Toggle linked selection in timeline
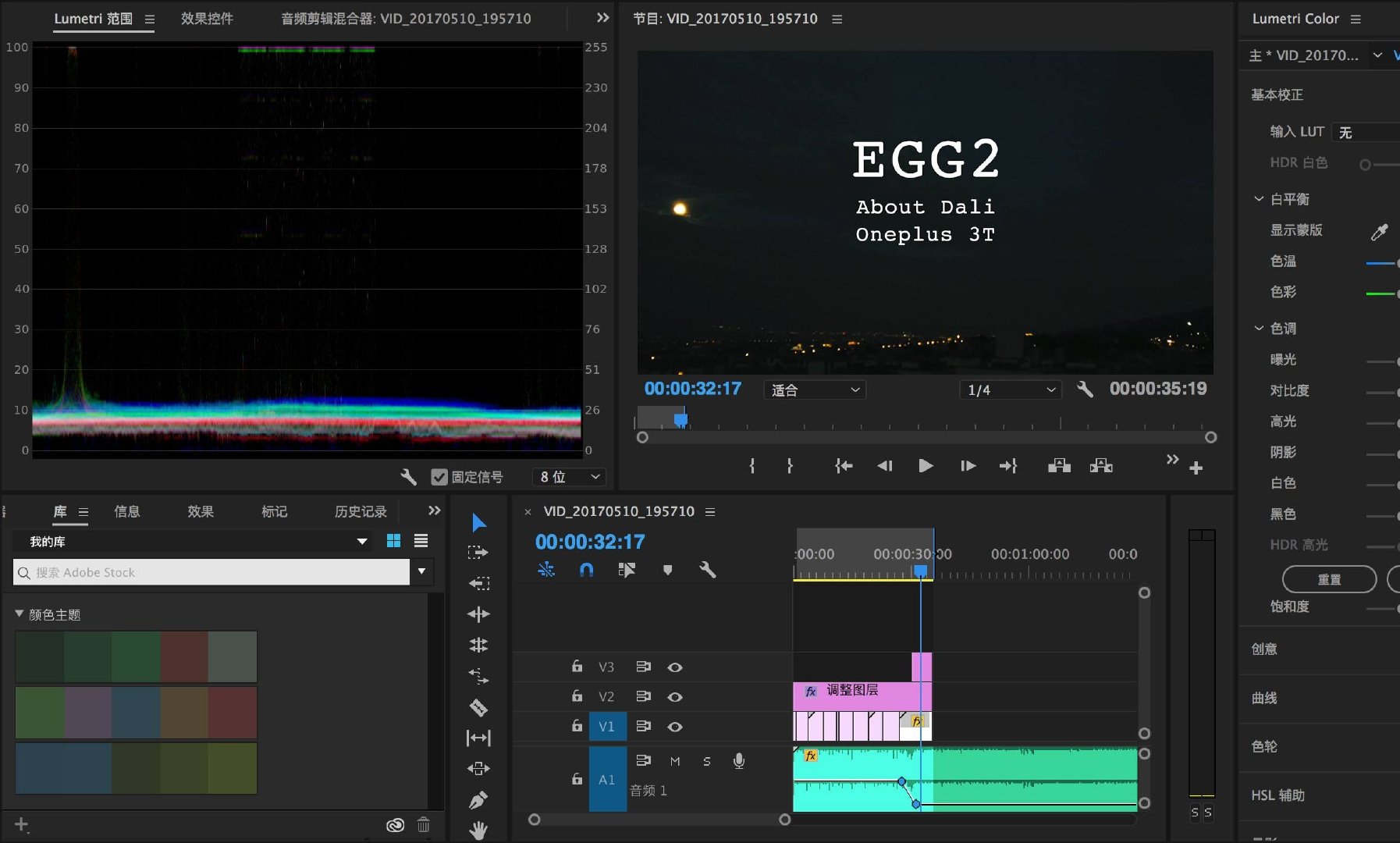The image size is (1400, 843). point(627,570)
